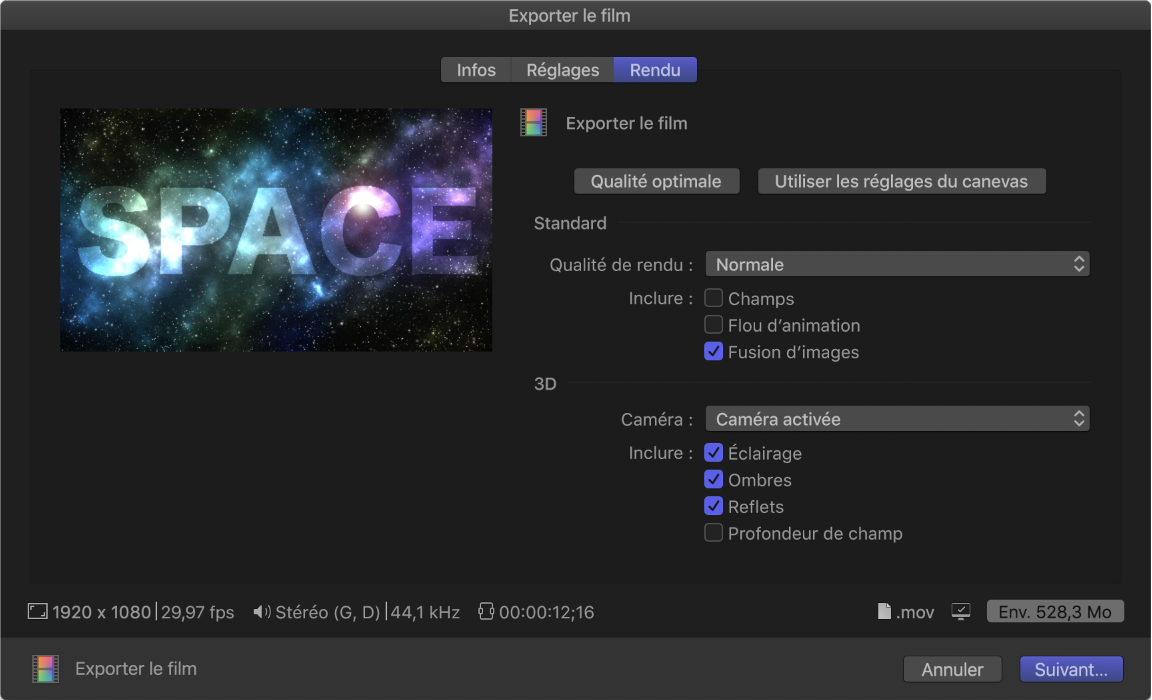Click the monitor compatibility icon near .mov
The height and width of the screenshot is (700, 1152).
[960, 612]
